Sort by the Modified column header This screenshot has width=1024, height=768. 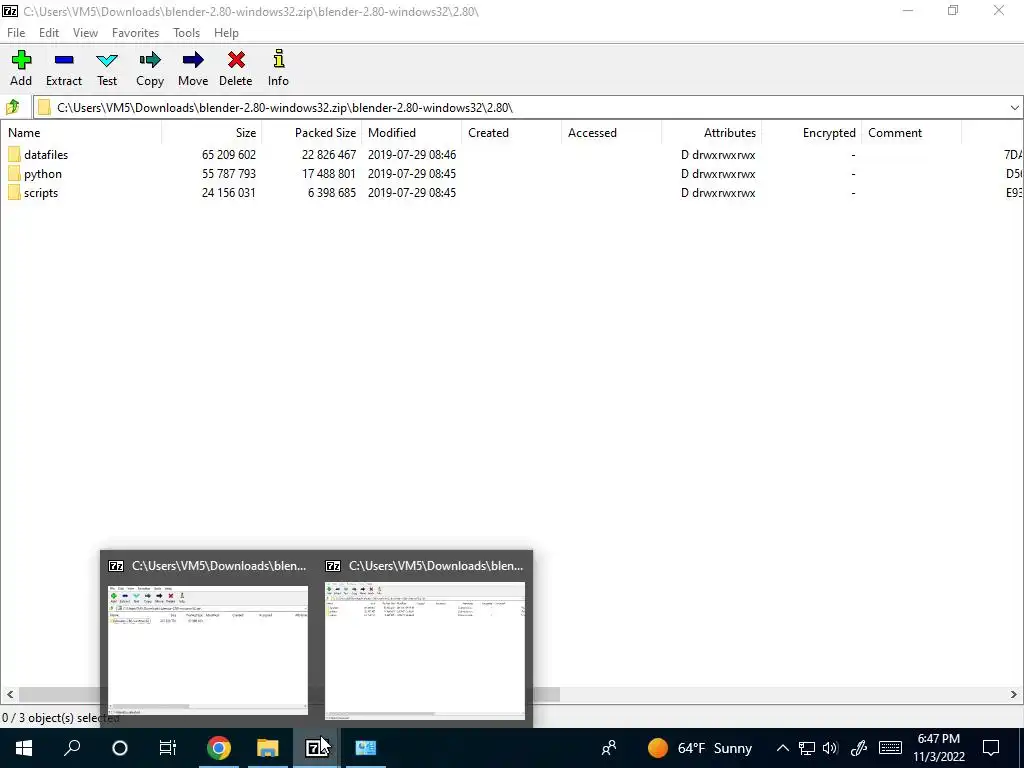tap(411, 133)
